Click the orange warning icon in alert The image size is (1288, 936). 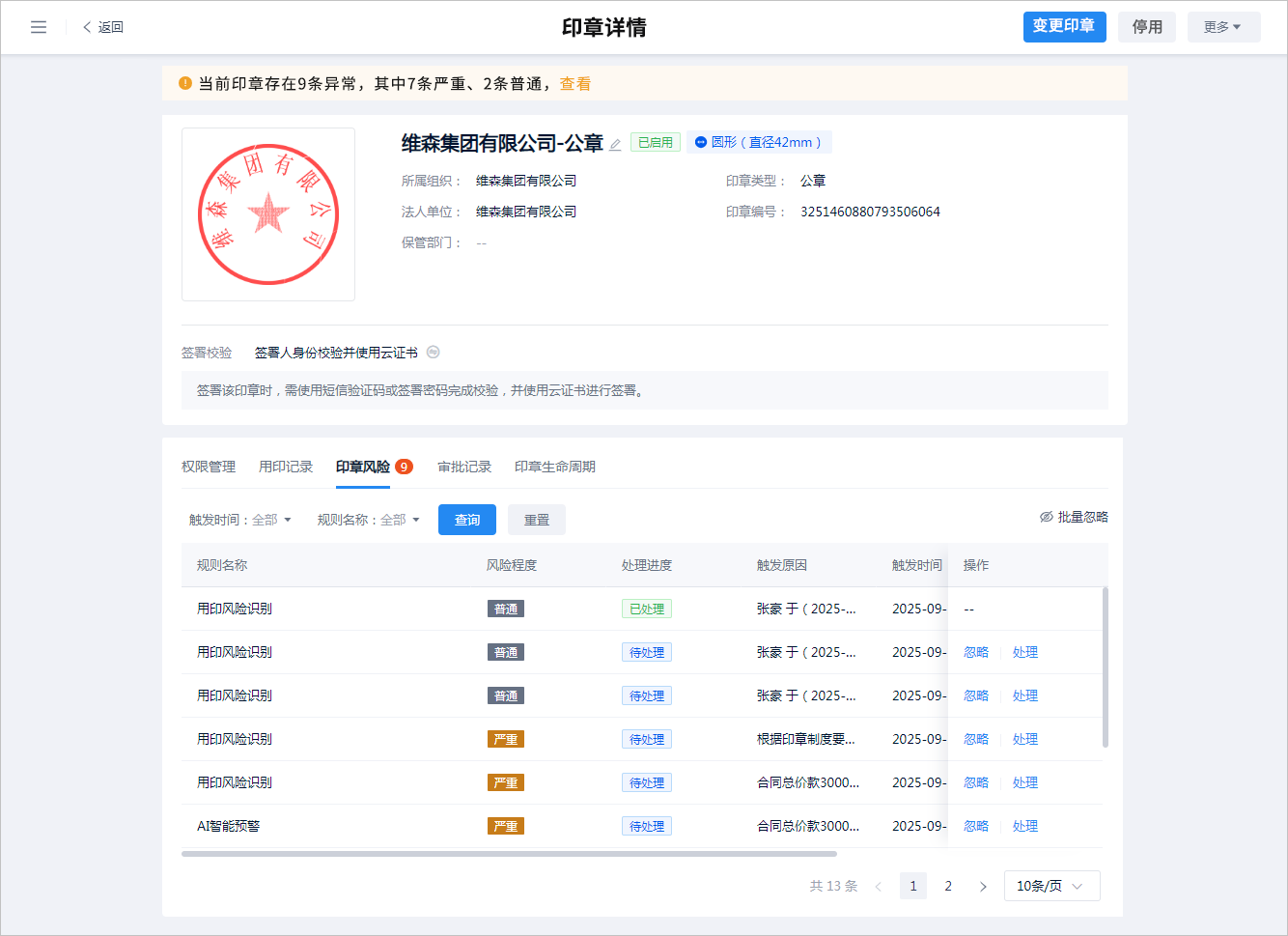coord(185,83)
